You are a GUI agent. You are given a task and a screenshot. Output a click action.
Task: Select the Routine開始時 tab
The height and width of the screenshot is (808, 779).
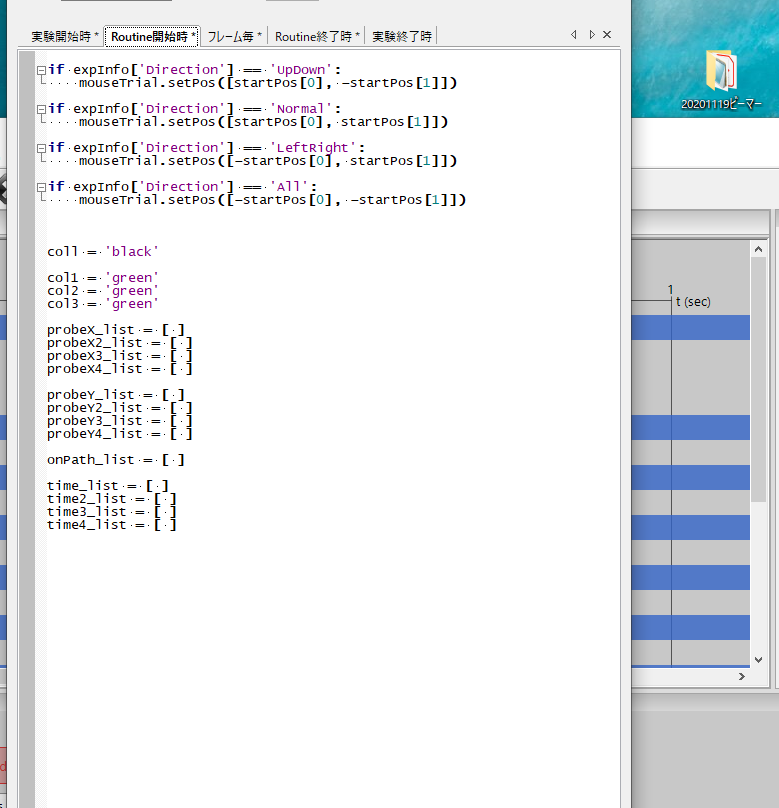tap(153, 37)
